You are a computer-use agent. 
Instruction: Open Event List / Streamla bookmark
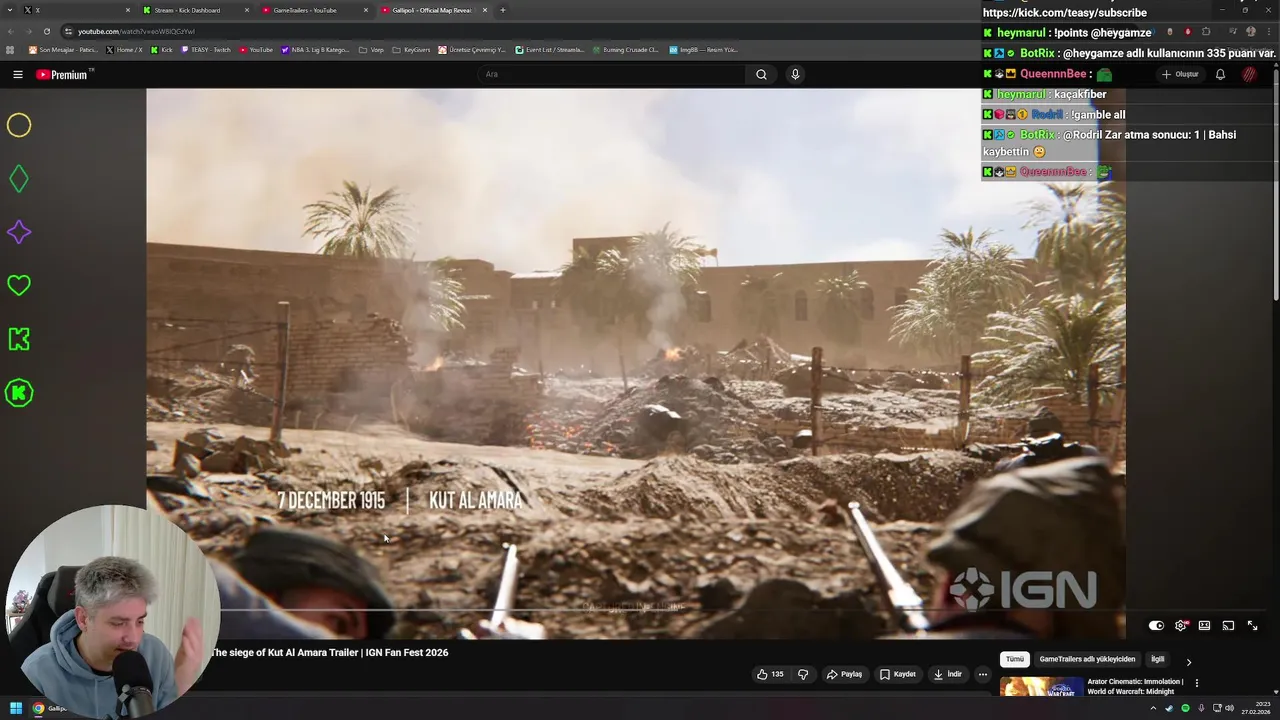pyautogui.click(x=550, y=50)
